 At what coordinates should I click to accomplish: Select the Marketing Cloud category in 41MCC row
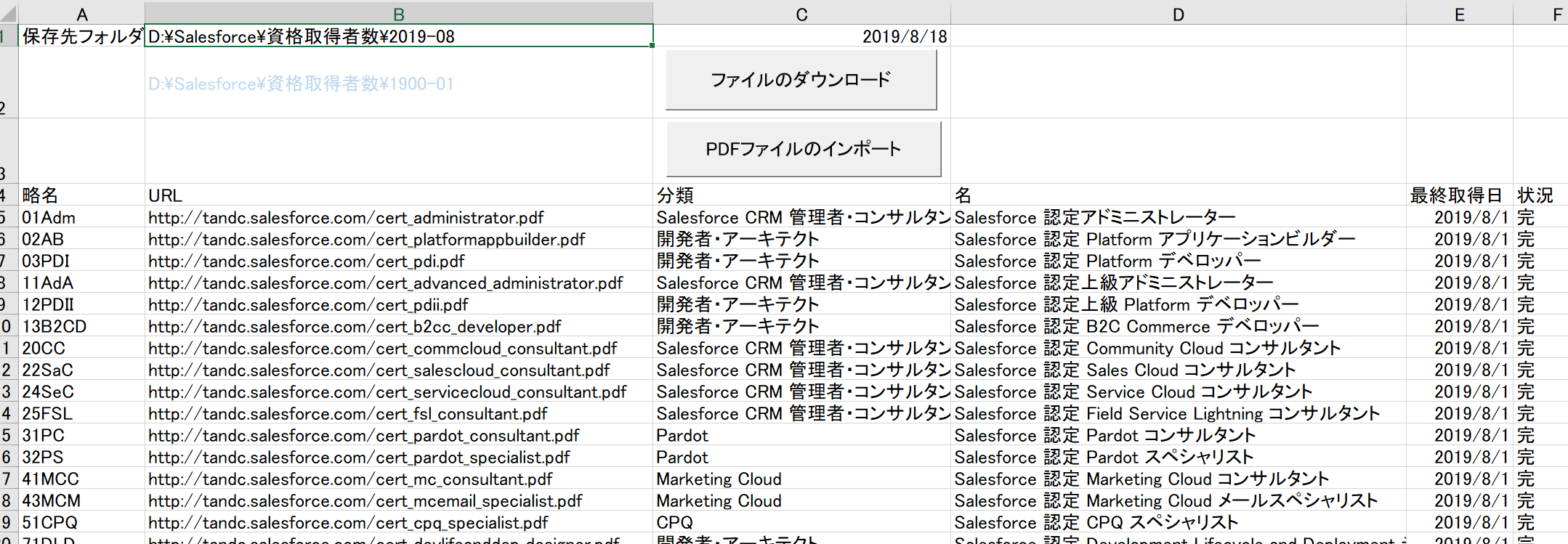point(801,478)
